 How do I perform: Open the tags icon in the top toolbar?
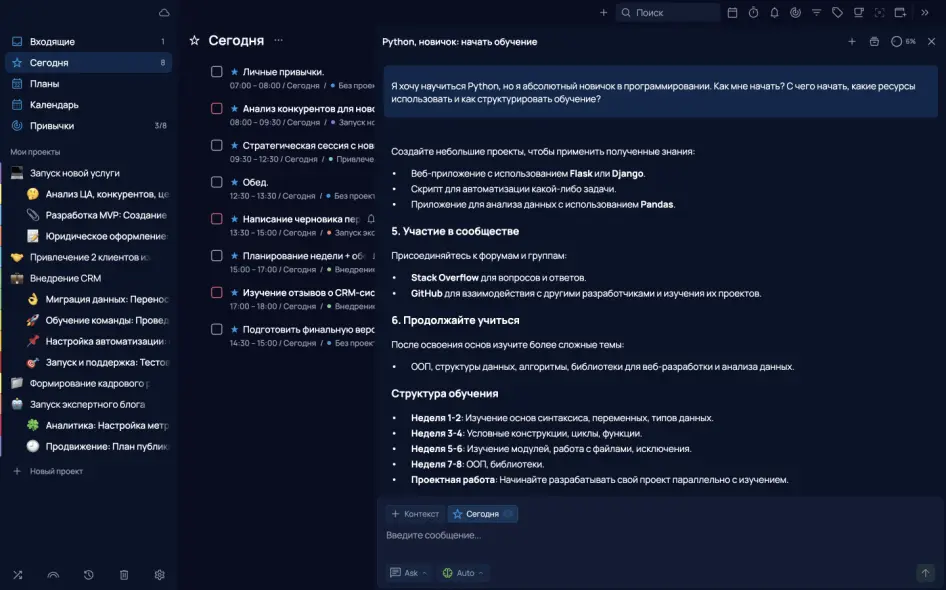(x=837, y=13)
